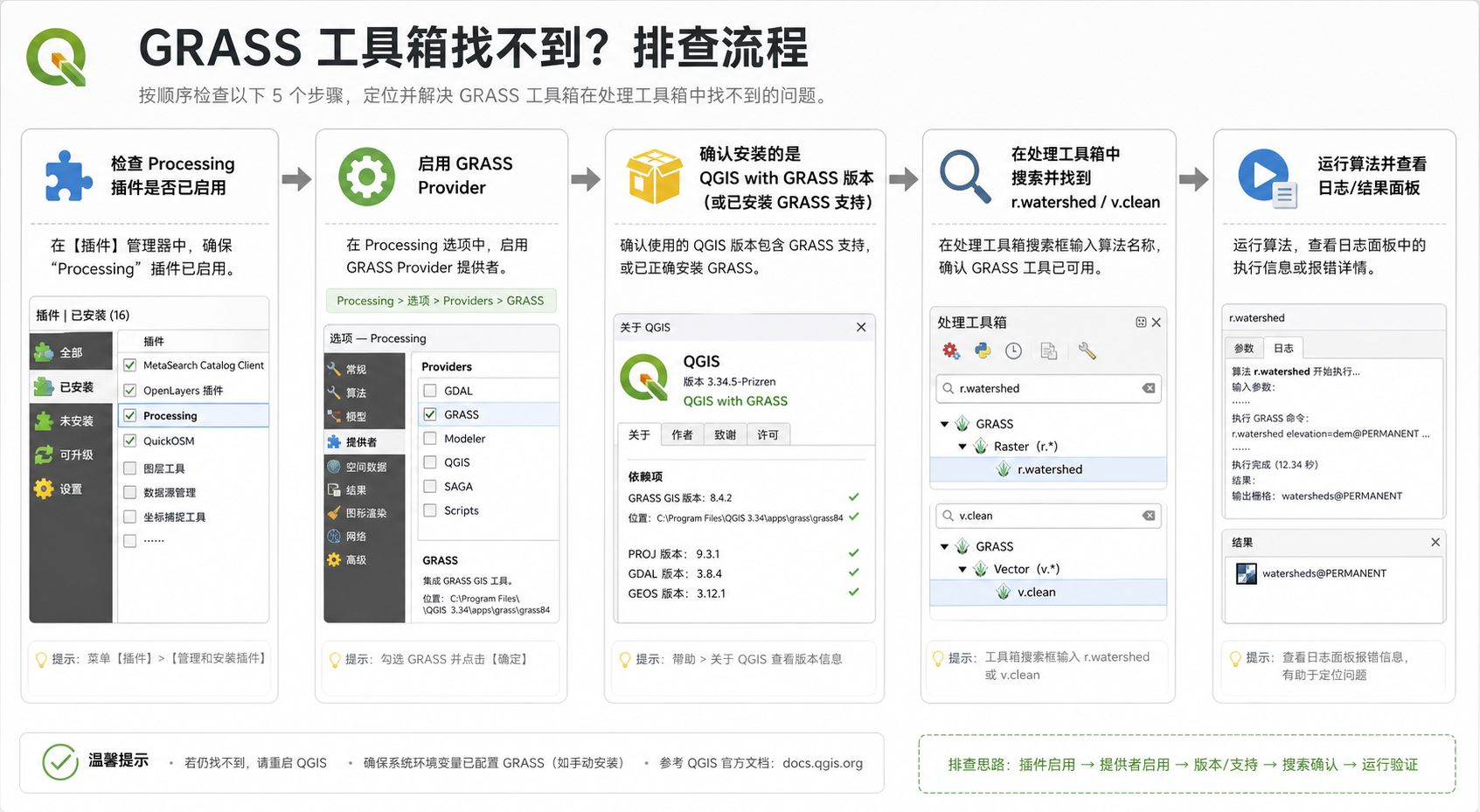Enable 数据源管理 plugin checkbox

tap(129, 492)
